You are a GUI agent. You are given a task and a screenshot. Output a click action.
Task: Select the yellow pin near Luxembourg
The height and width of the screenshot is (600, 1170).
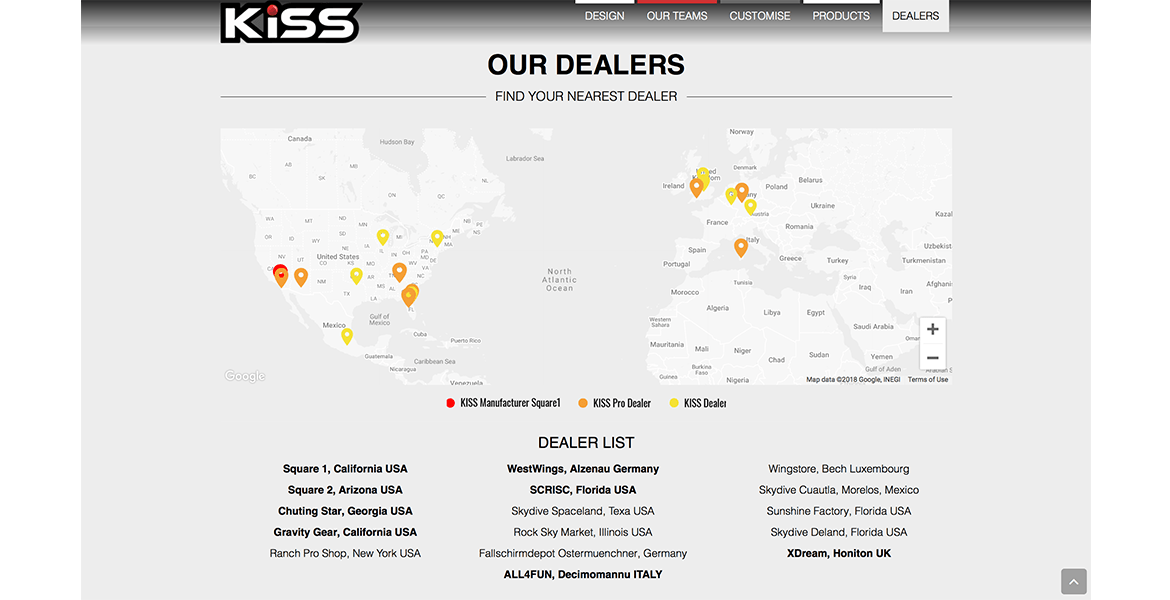[x=731, y=196]
